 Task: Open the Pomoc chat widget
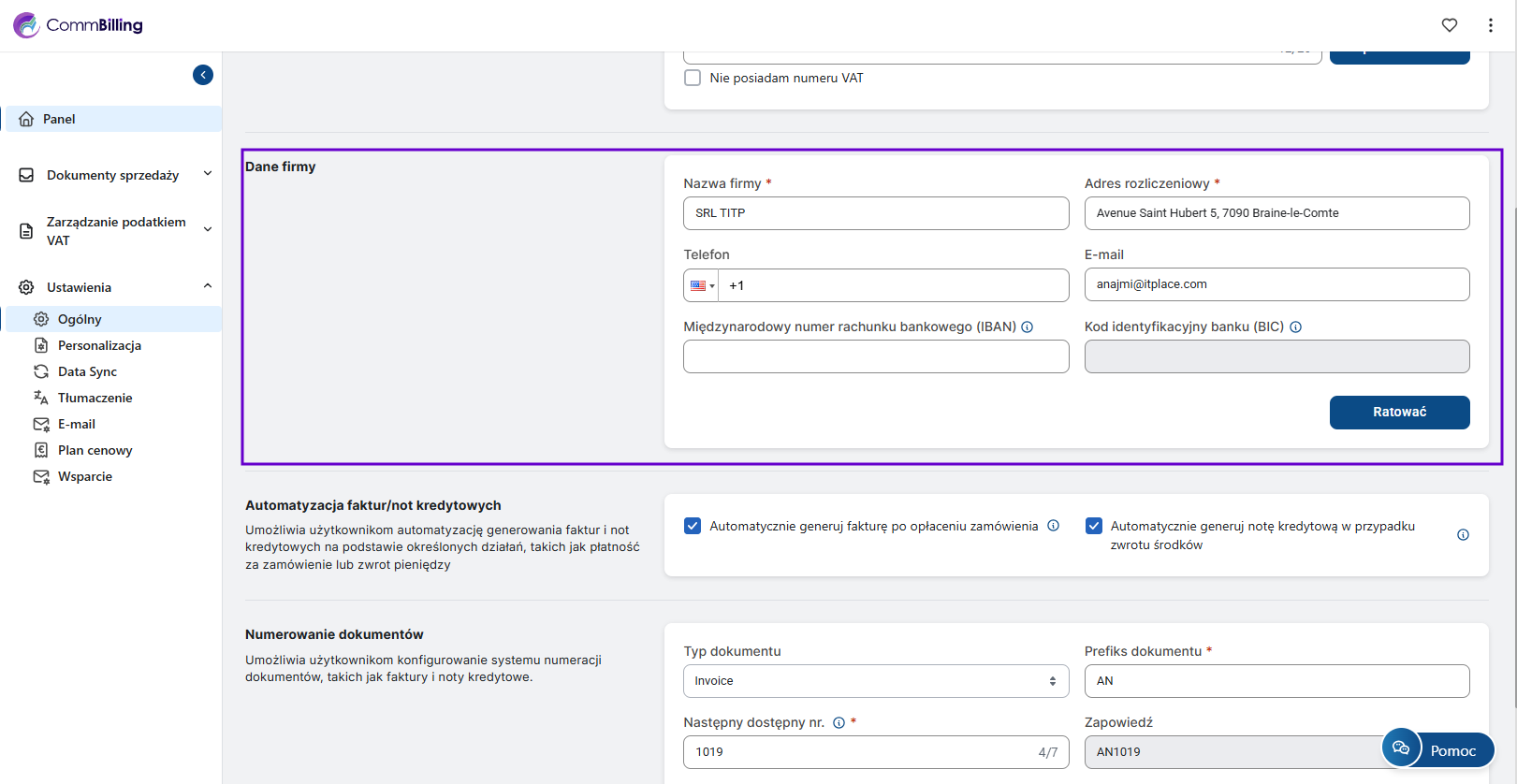1437,749
